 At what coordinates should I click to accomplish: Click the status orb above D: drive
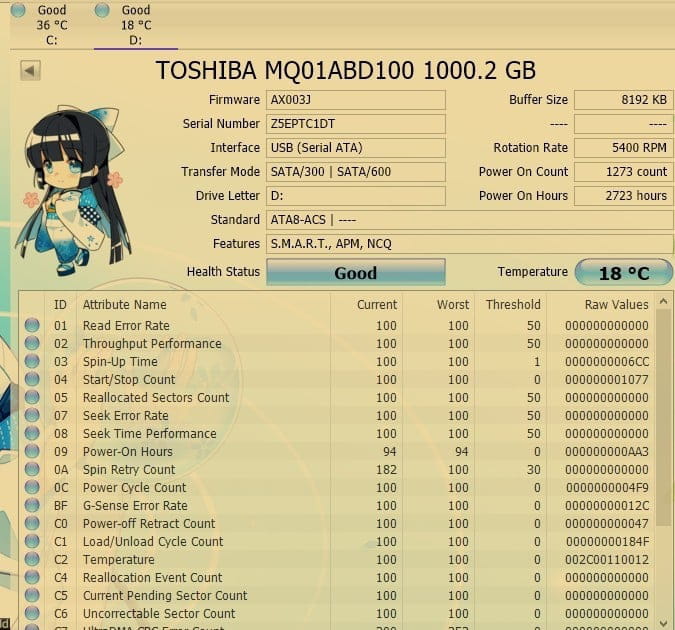tap(102, 10)
